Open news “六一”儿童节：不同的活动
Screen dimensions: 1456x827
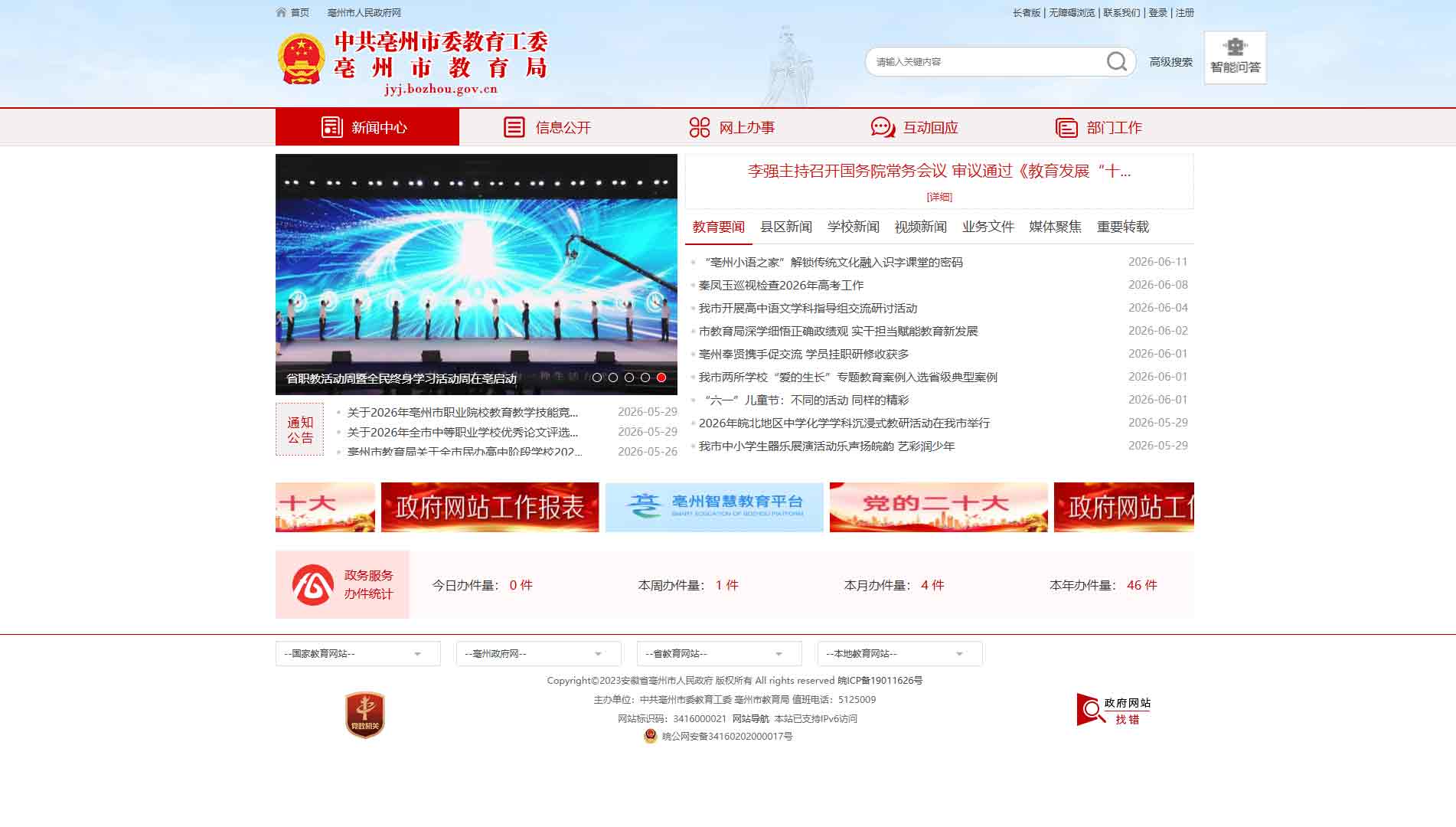coord(805,400)
